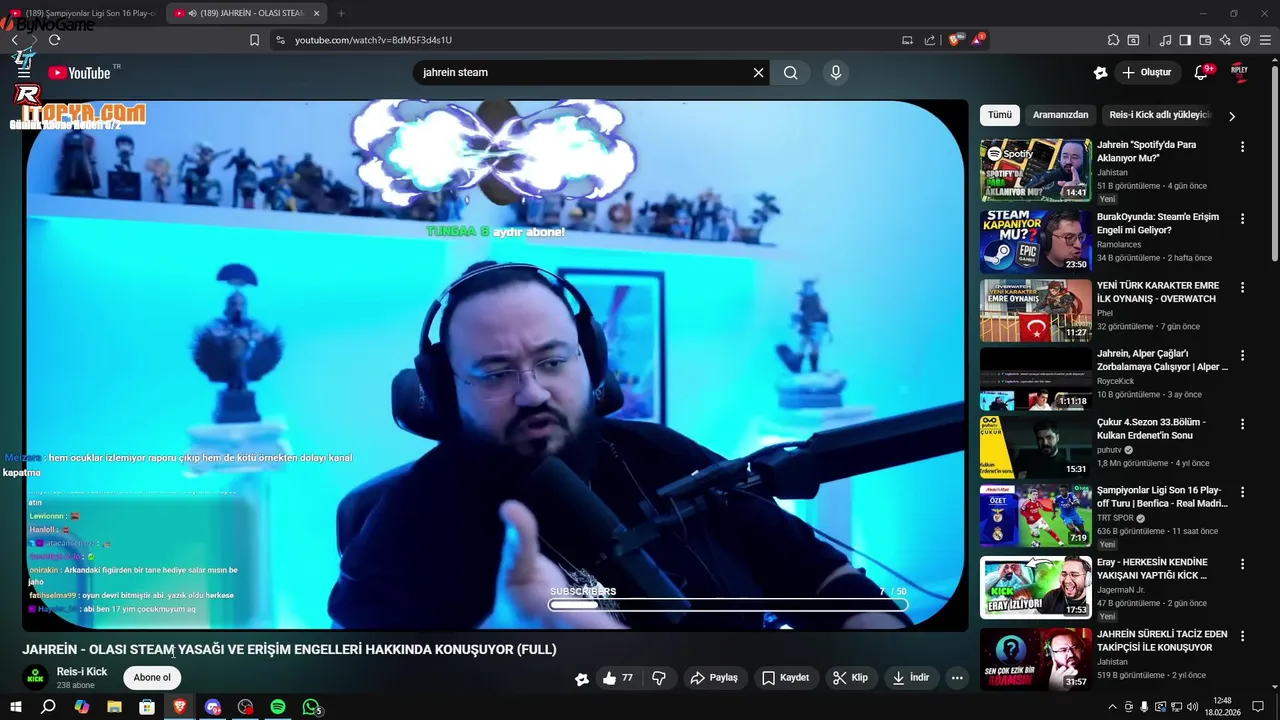Open Brave Leo AI sparkle icon

tap(1225, 40)
